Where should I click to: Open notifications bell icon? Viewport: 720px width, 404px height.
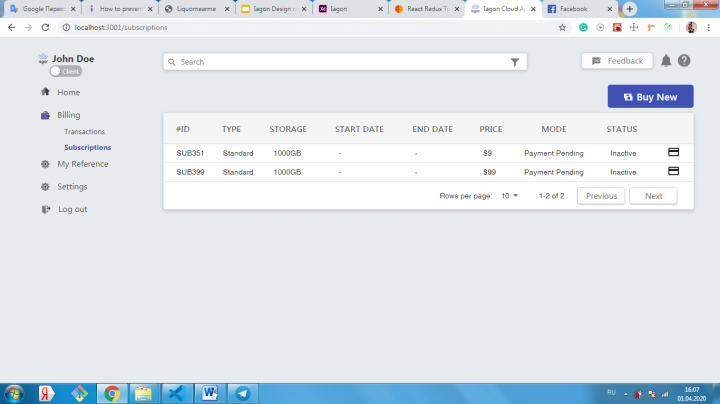666,61
